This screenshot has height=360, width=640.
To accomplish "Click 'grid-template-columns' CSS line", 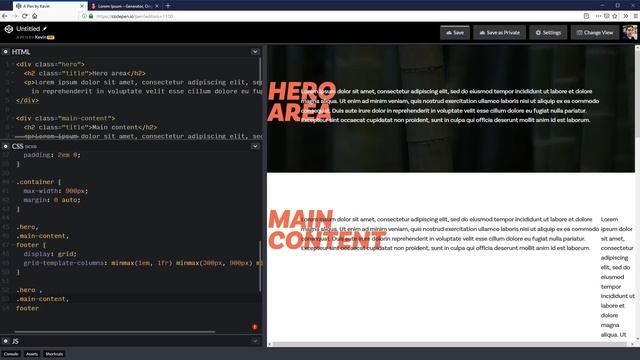I will (x=142, y=263).
